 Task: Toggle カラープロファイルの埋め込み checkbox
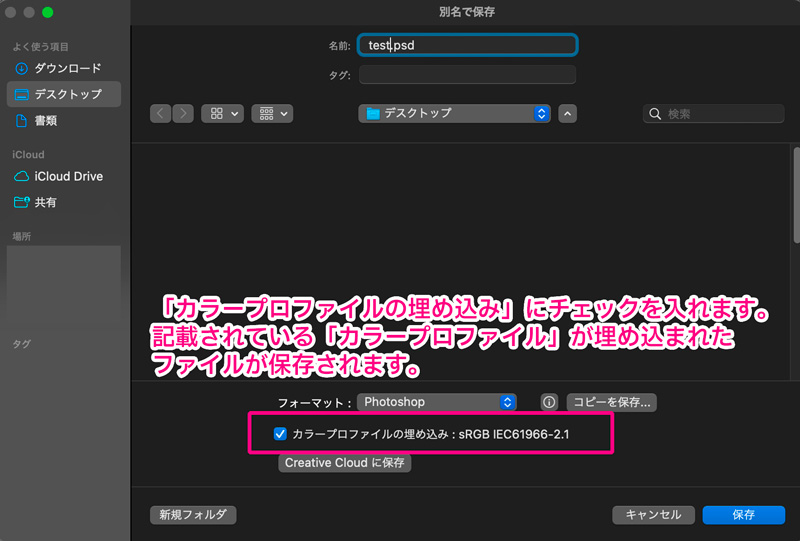click(x=280, y=435)
